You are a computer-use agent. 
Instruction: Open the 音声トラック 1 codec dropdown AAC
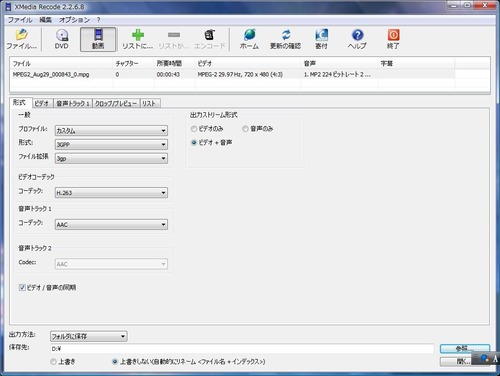(111, 224)
